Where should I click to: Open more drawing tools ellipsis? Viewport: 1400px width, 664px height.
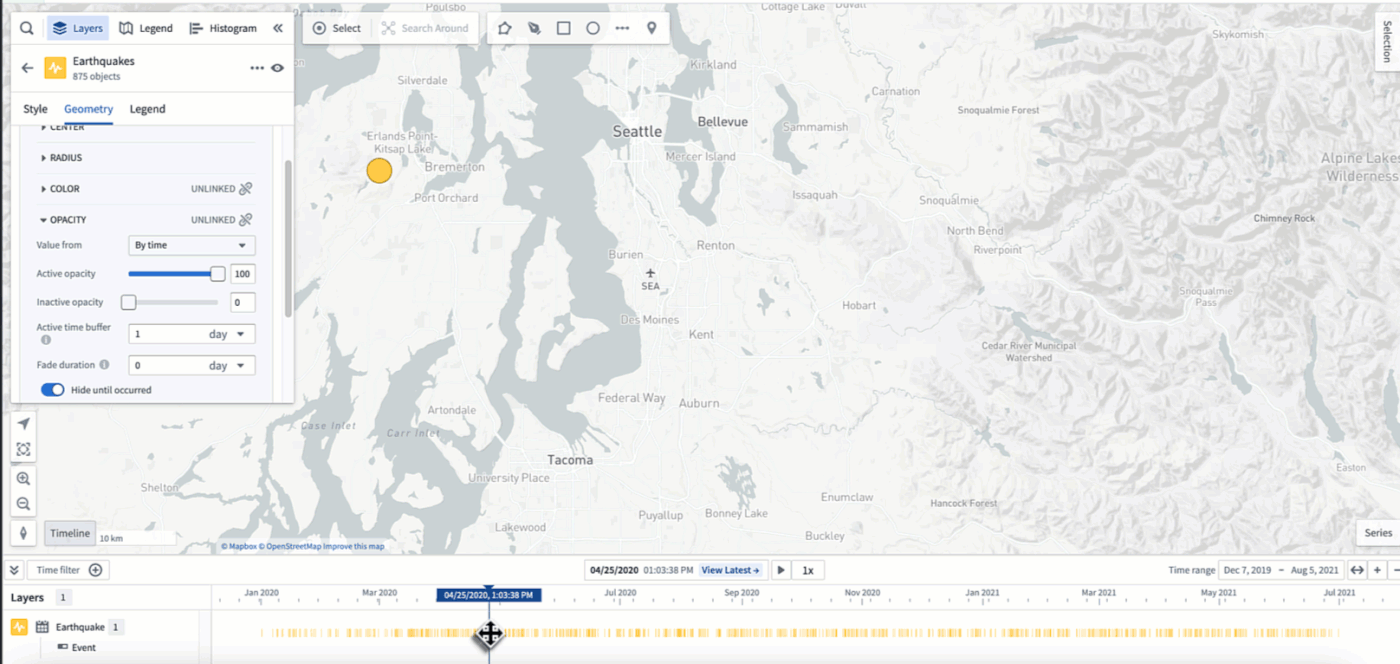coord(622,28)
